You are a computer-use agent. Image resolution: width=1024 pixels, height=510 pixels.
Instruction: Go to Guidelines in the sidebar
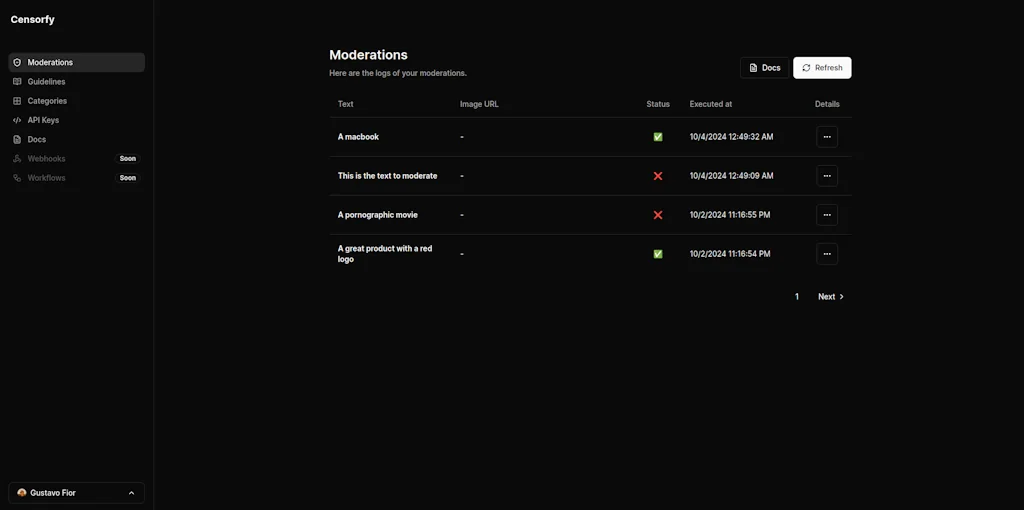point(76,82)
